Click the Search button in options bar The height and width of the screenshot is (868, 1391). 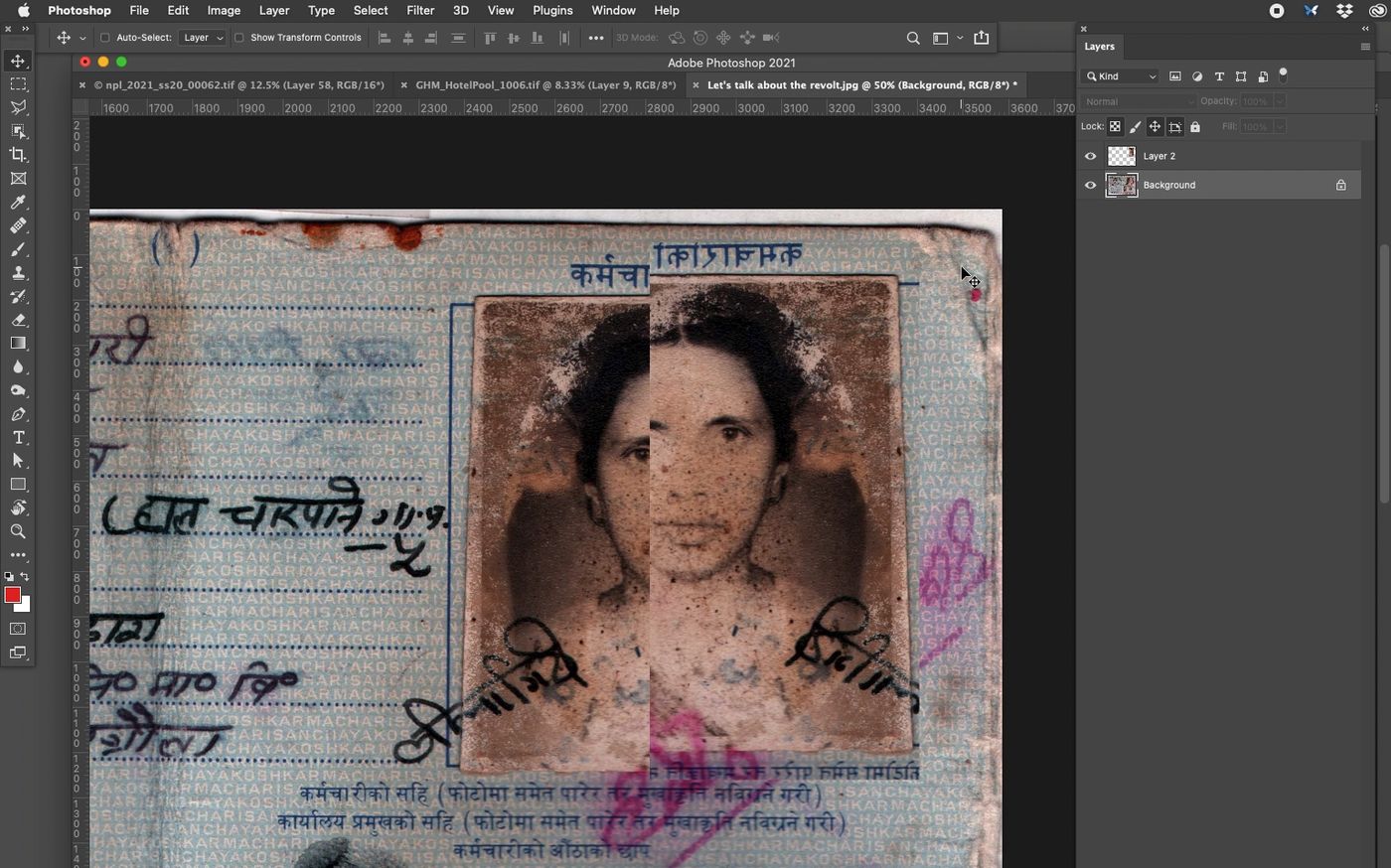(x=913, y=38)
